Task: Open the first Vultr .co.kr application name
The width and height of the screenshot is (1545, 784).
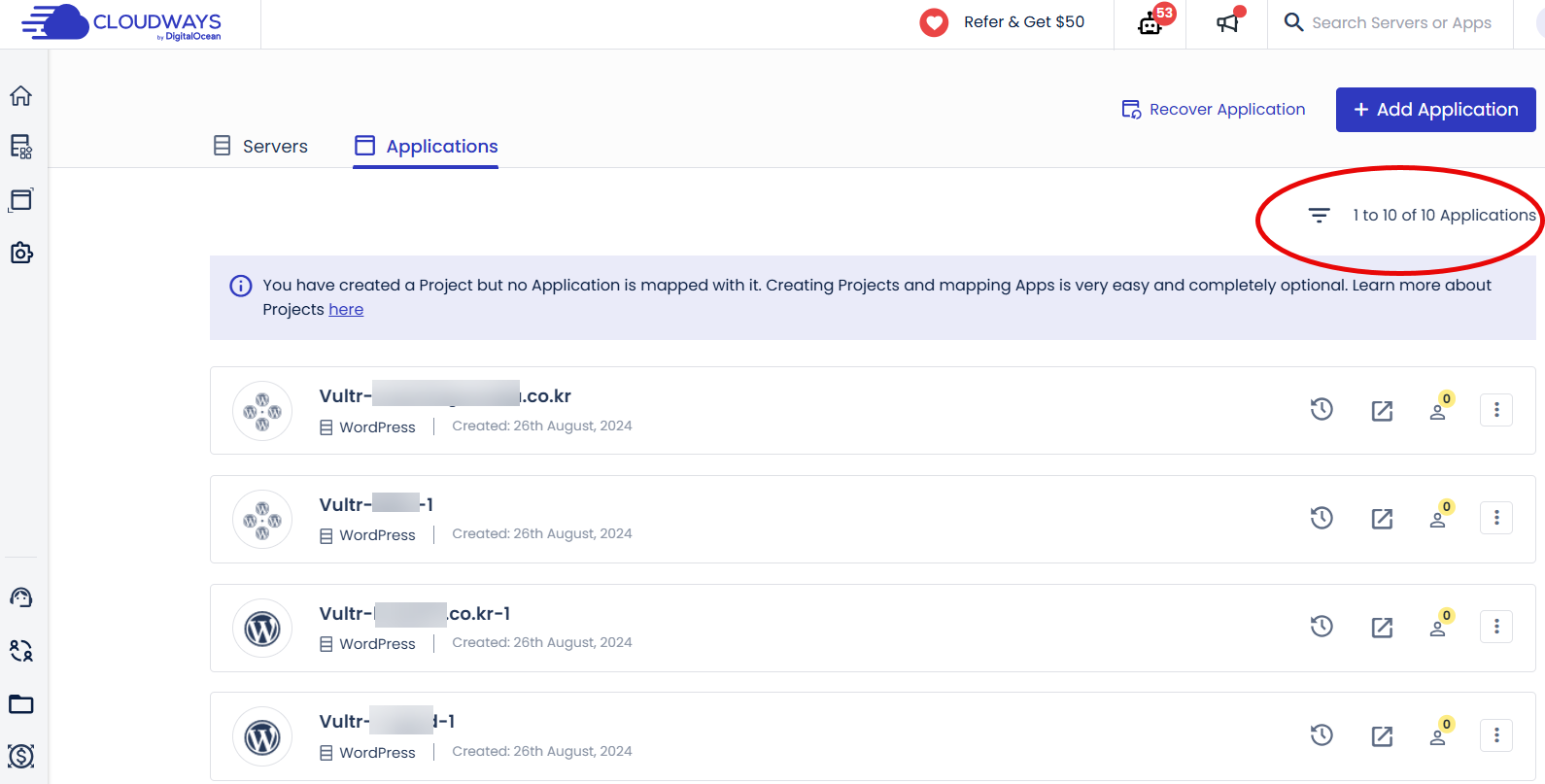Action: coord(445,396)
